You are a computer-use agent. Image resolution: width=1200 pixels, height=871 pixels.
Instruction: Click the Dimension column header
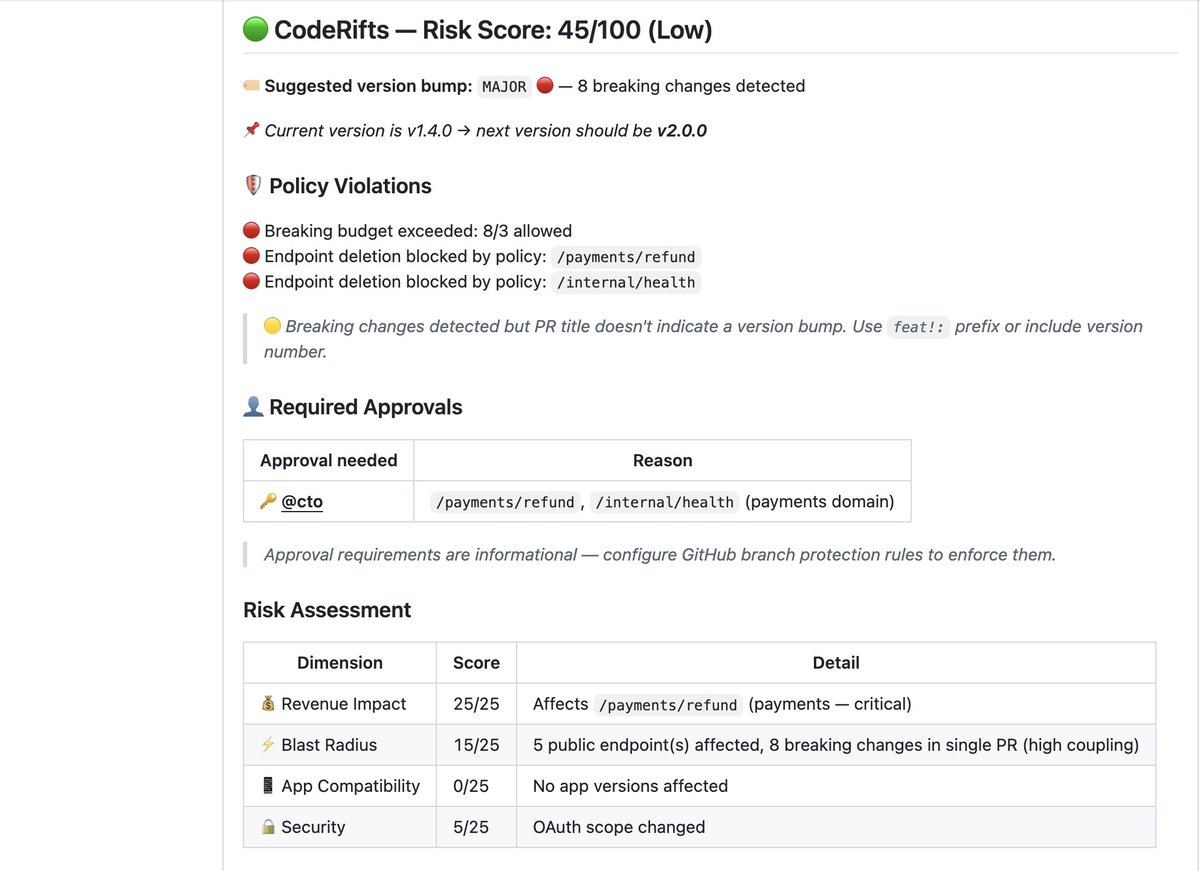tap(340, 662)
